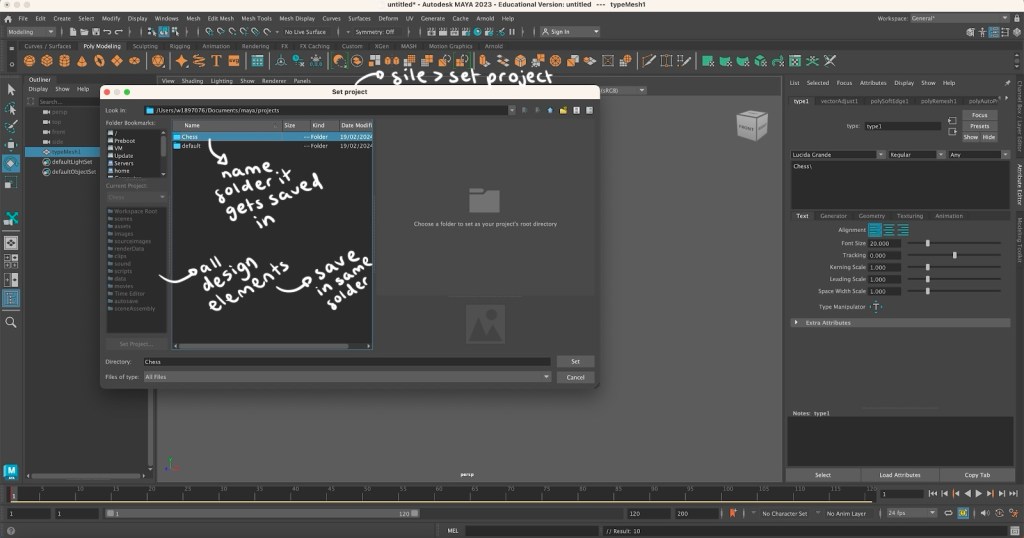
Task: Select center text alignment option
Action: [x=889, y=230]
